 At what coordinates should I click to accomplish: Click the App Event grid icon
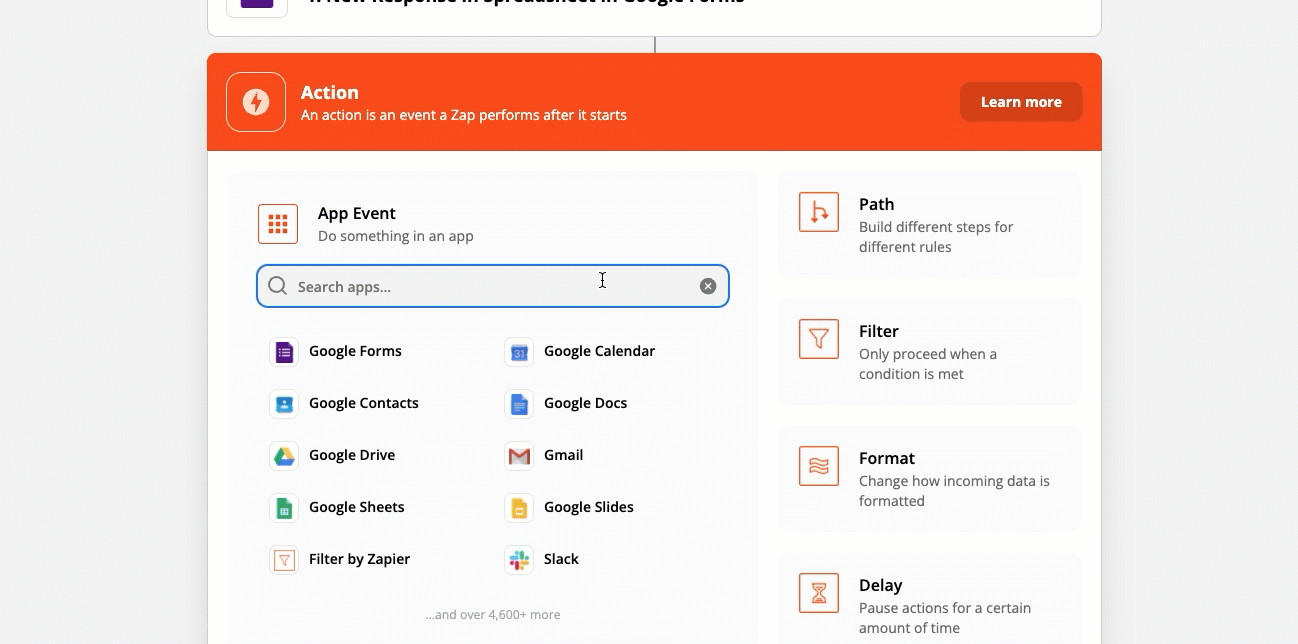pyautogui.click(x=278, y=224)
